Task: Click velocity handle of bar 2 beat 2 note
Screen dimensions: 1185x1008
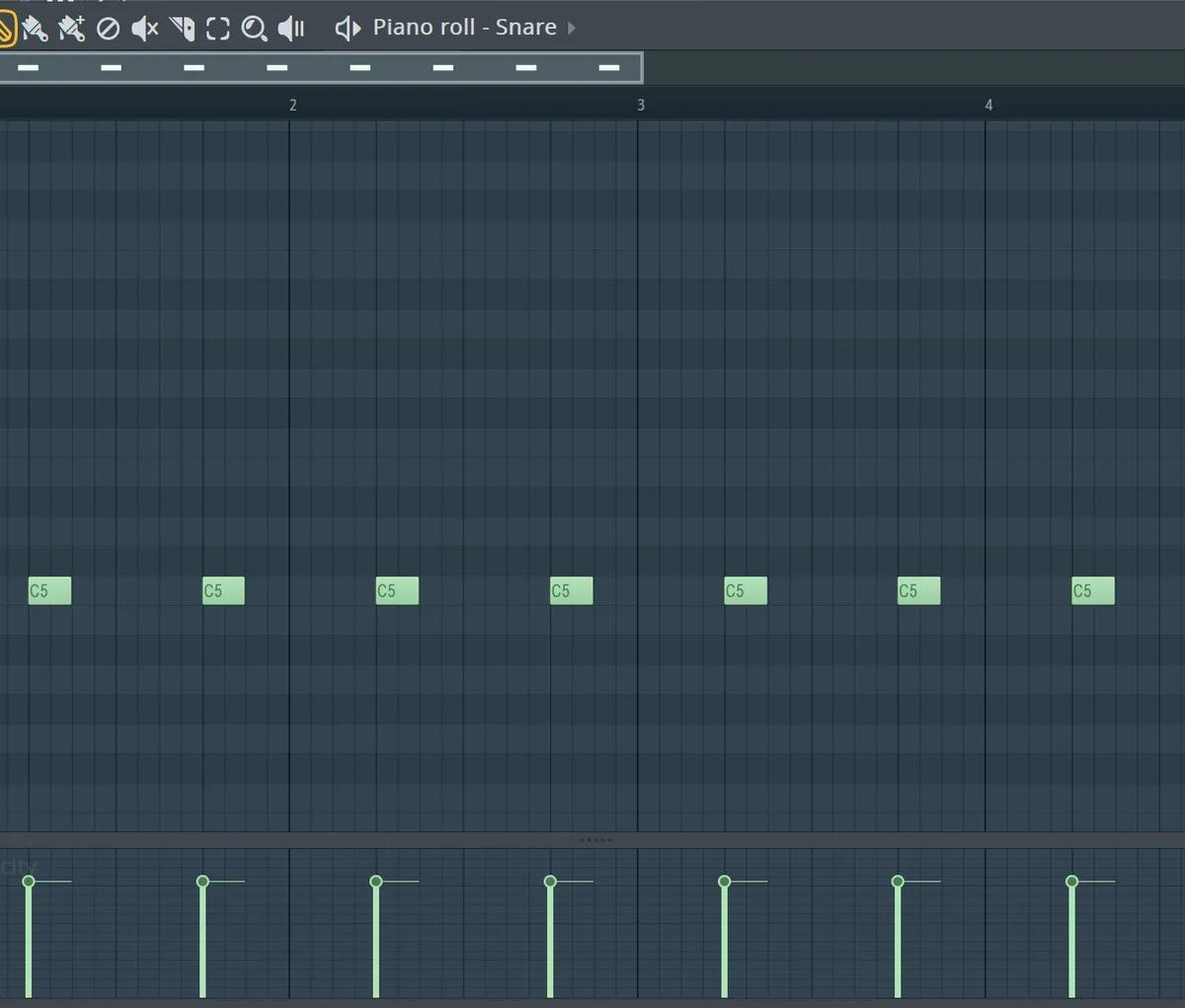Action: (376, 881)
